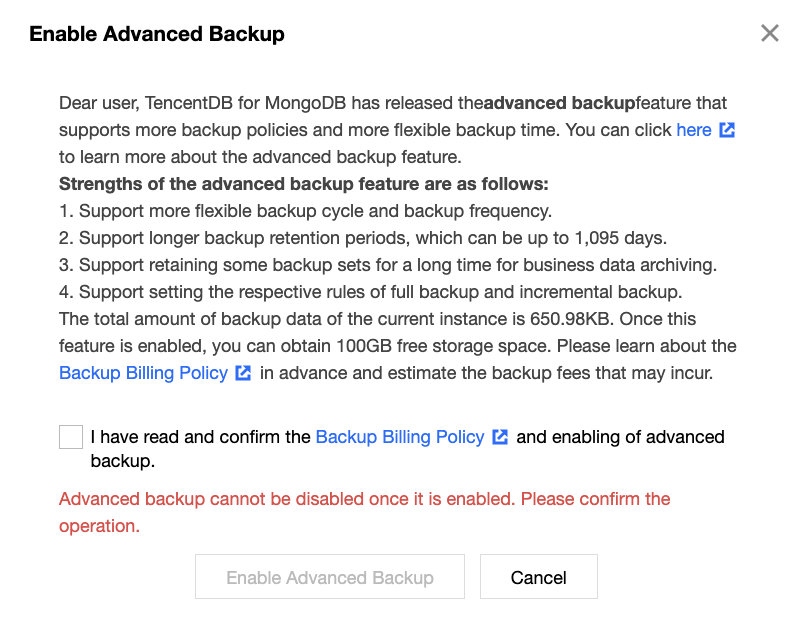The width and height of the screenshot is (802, 622).
Task: Click external icon after the paragraph's Backup Billing Policy
Action: [x=243, y=373]
